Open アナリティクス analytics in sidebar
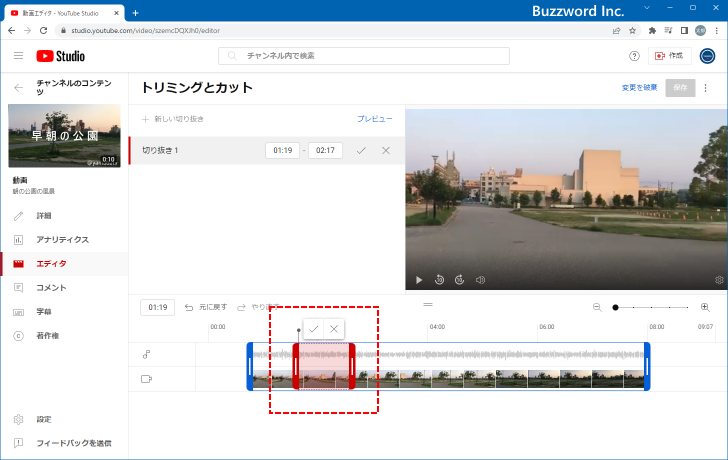 65,240
